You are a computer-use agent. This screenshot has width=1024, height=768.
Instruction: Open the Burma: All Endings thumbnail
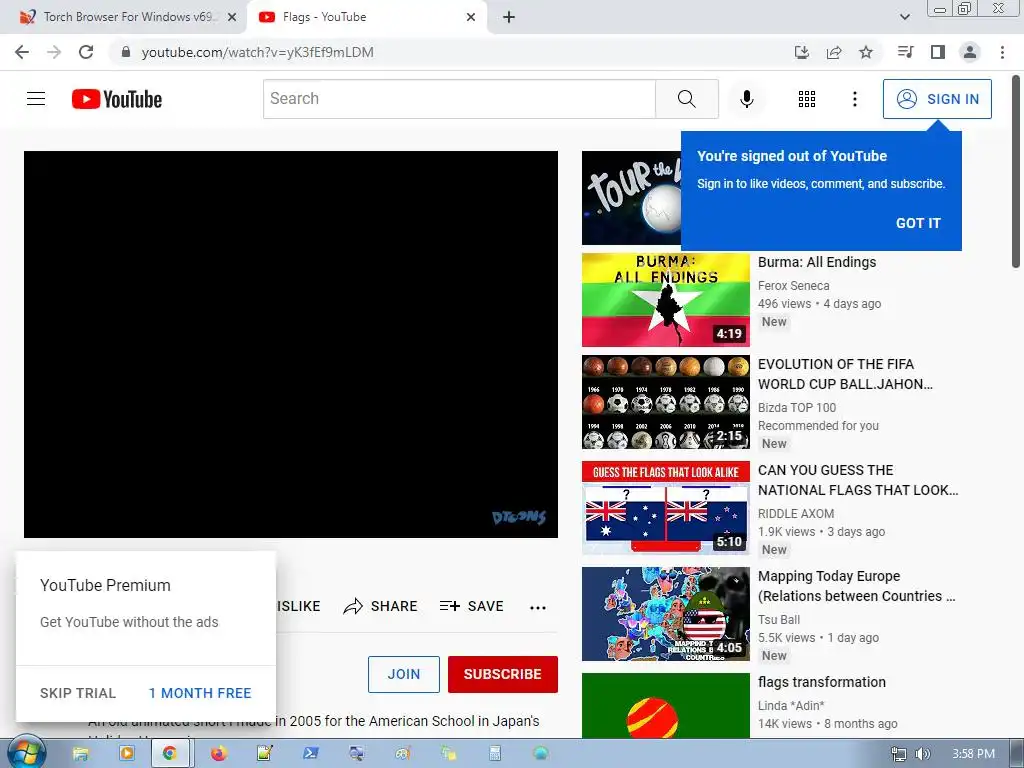point(665,300)
